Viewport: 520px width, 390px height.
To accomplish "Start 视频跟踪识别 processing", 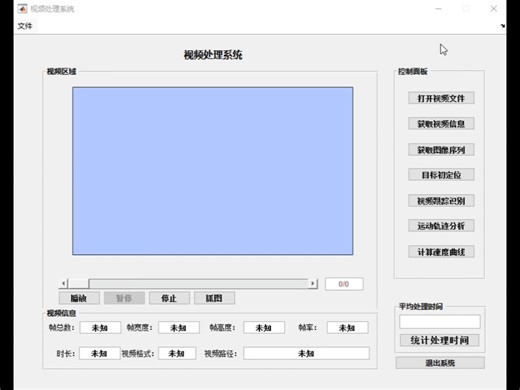I will click(441, 201).
